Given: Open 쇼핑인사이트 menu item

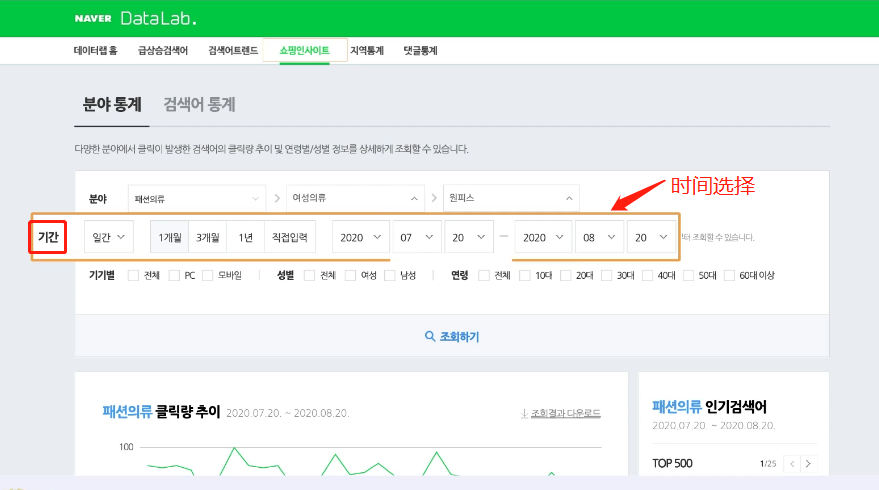Looking at the screenshot, I should [x=304, y=50].
